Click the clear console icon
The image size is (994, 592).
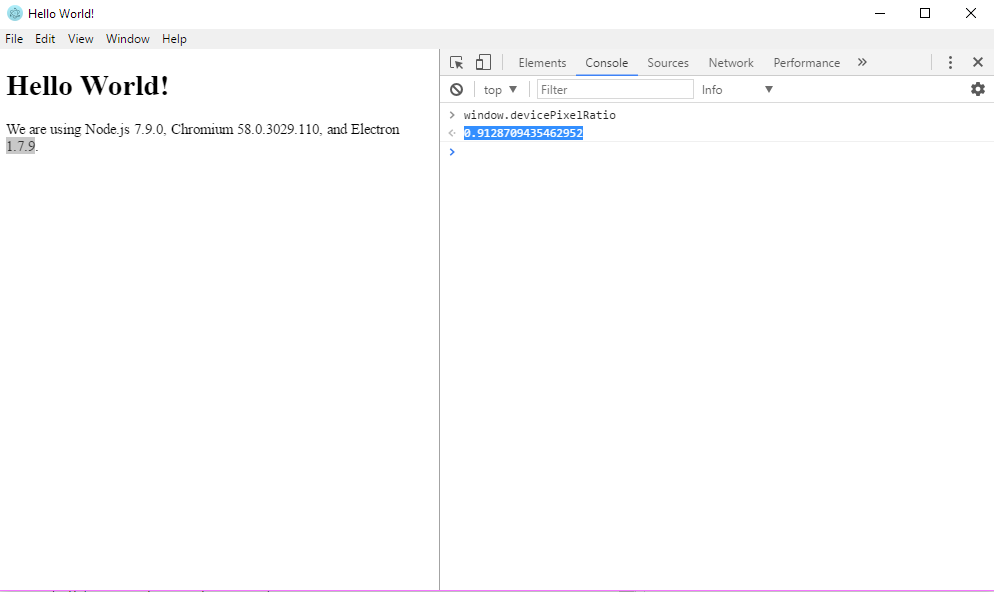pos(457,89)
